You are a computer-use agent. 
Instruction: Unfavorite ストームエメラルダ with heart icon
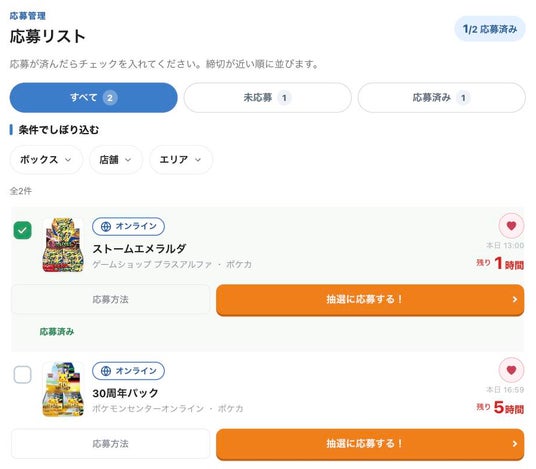coord(511,226)
